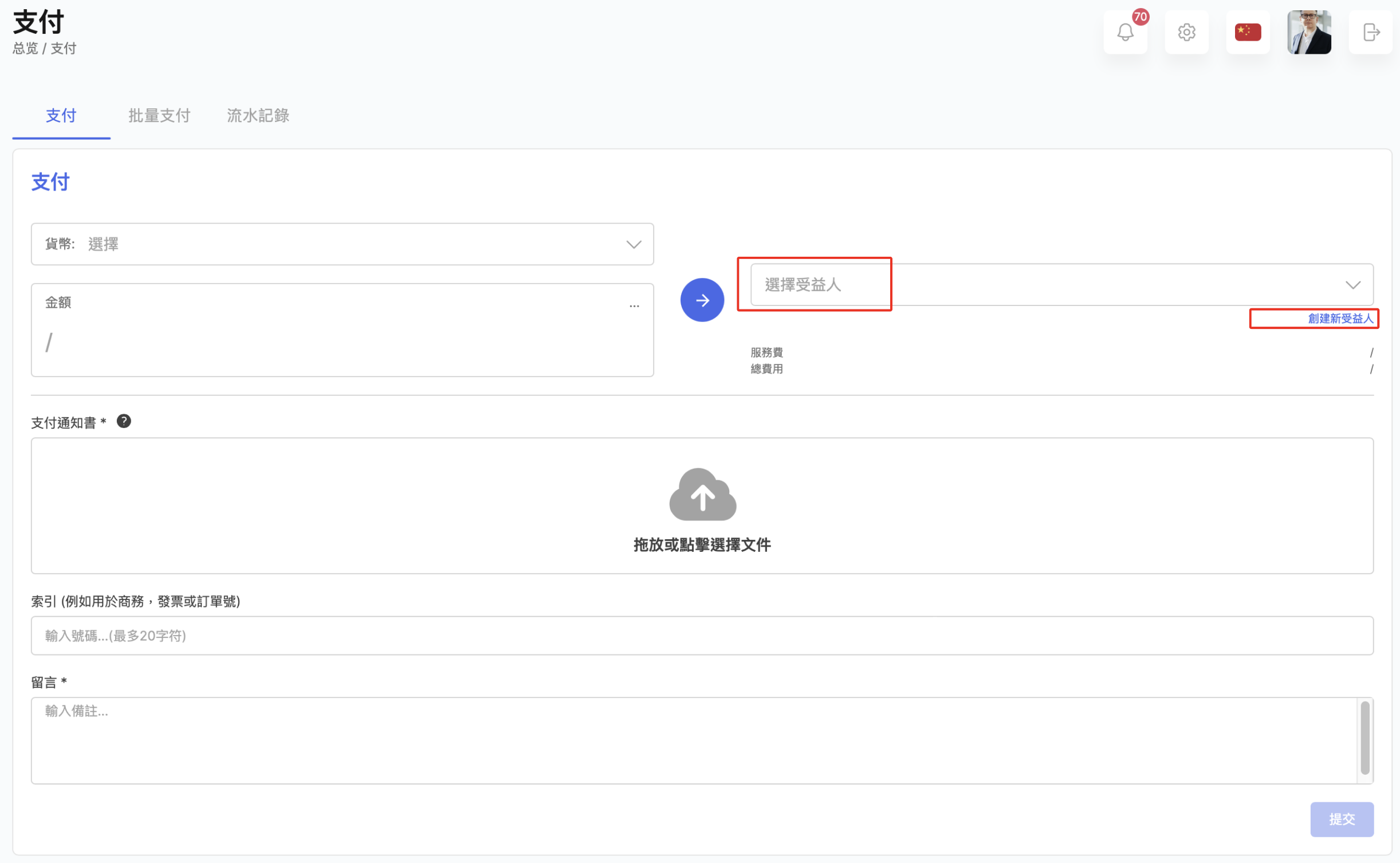Click the 提交 submit button
This screenshot has height=863, width=1400.
pyautogui.click(x=1342, y=819)
